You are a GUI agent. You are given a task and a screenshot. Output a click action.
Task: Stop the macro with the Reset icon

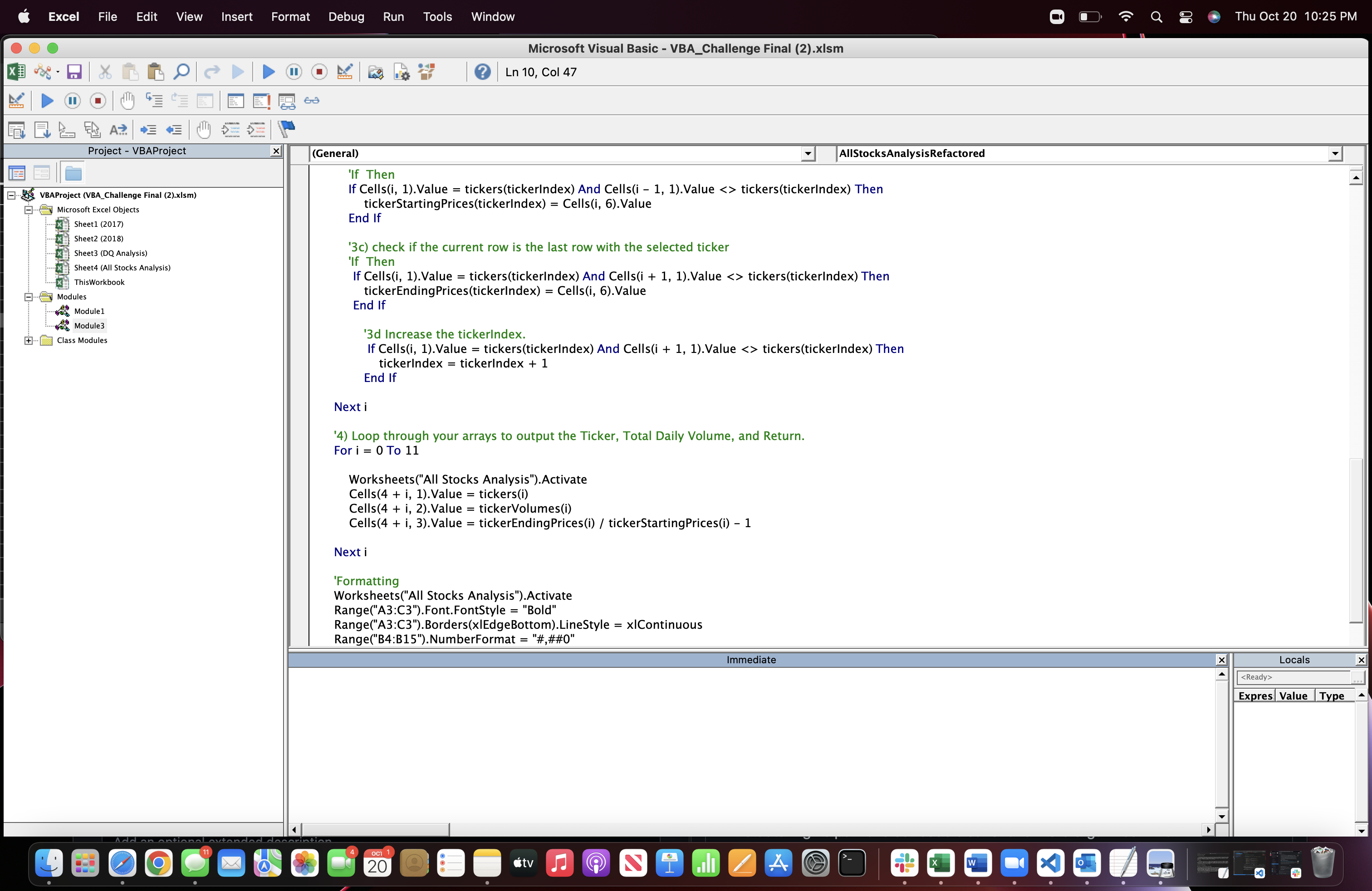[319, 72]
